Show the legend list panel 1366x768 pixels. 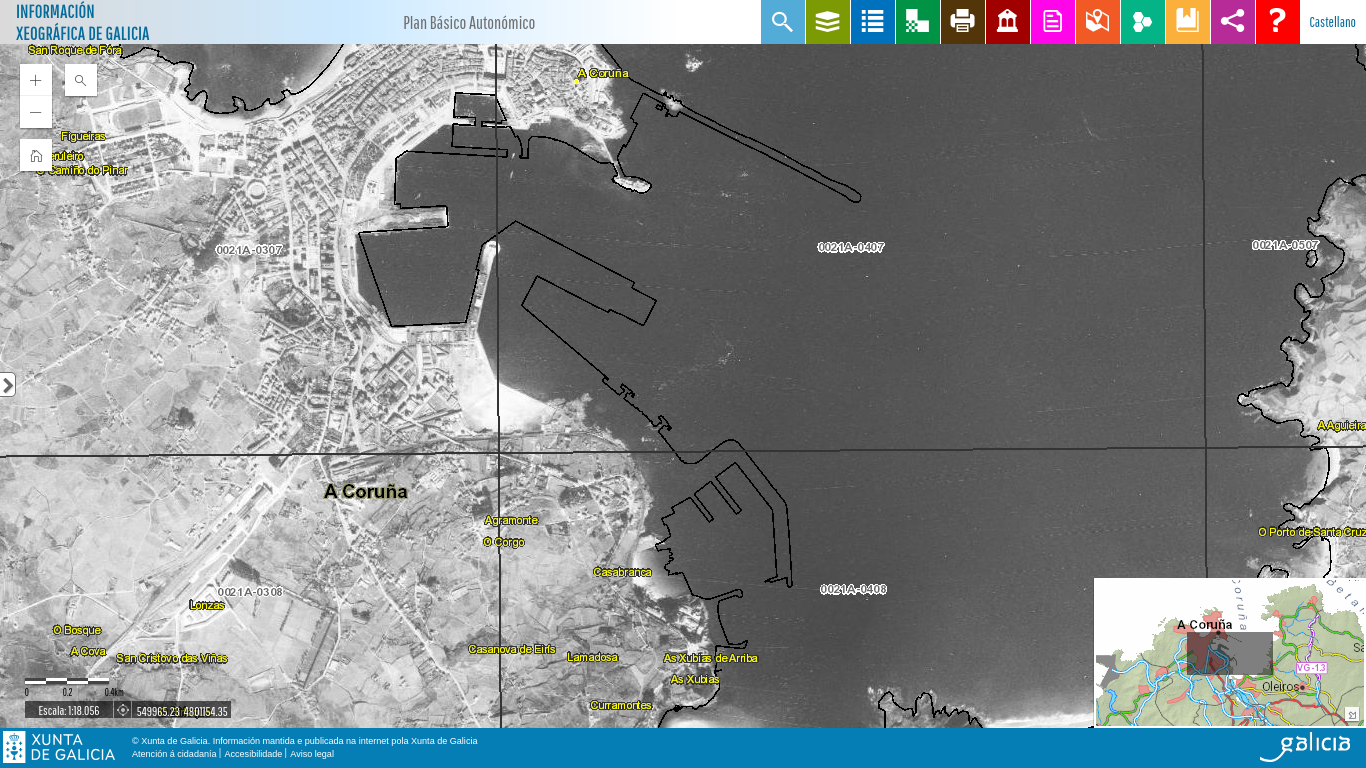point(873,22)
